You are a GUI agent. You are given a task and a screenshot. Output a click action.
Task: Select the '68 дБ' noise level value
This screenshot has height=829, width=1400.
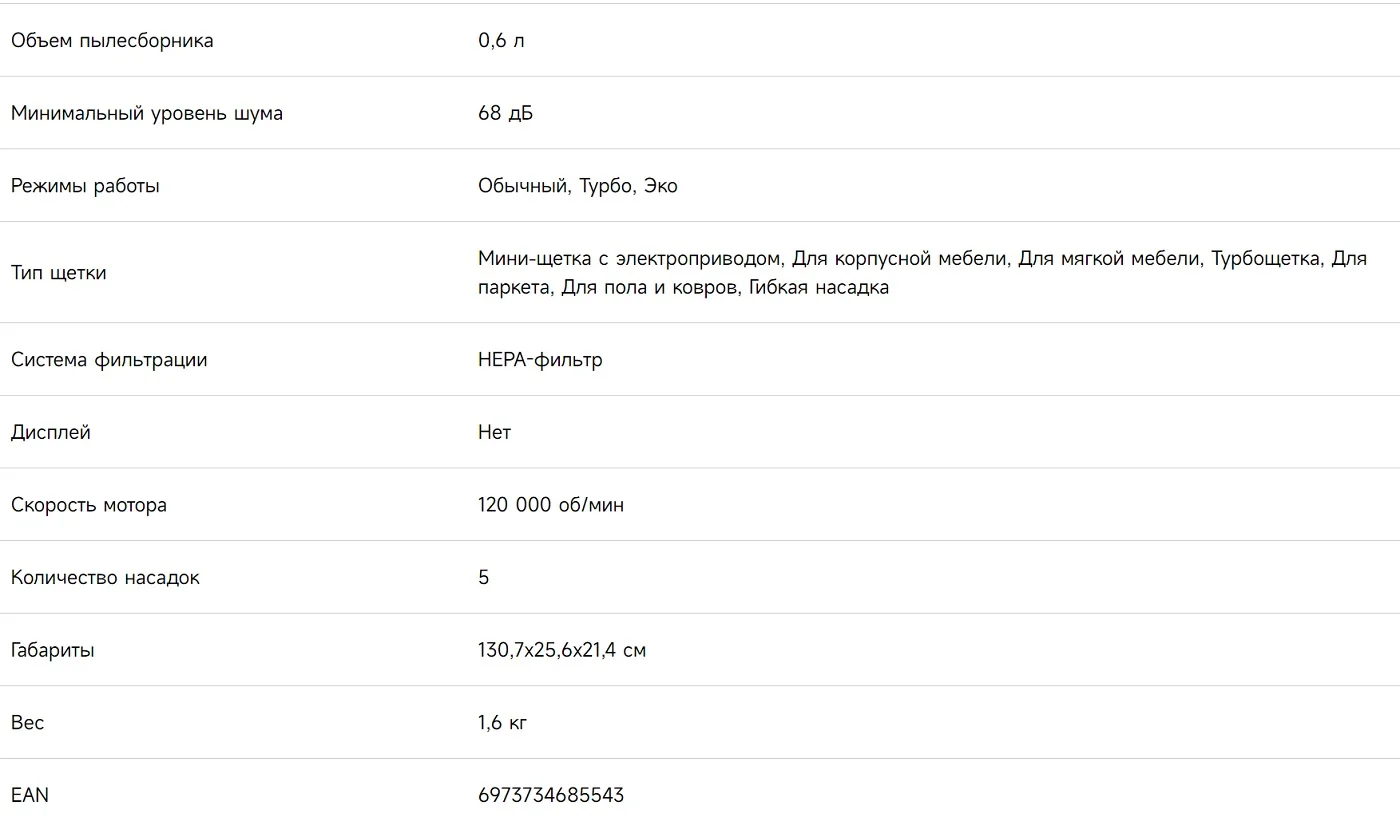pos(505,113)
